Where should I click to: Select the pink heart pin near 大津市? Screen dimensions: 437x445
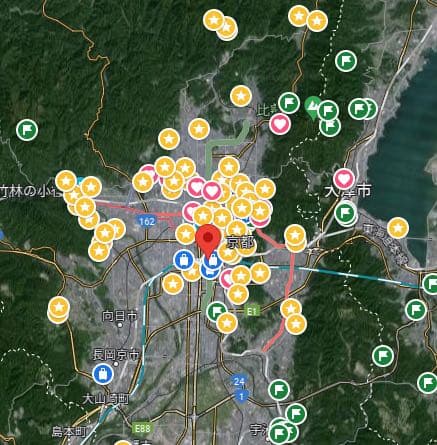pos(344,179)
